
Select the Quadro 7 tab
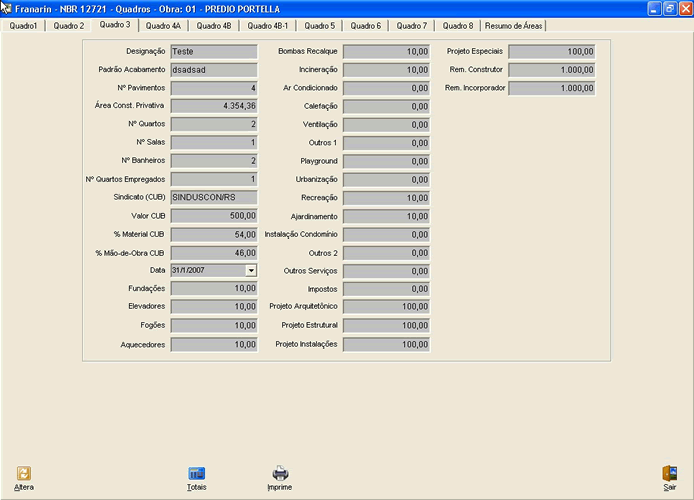(x=412, y=26)
